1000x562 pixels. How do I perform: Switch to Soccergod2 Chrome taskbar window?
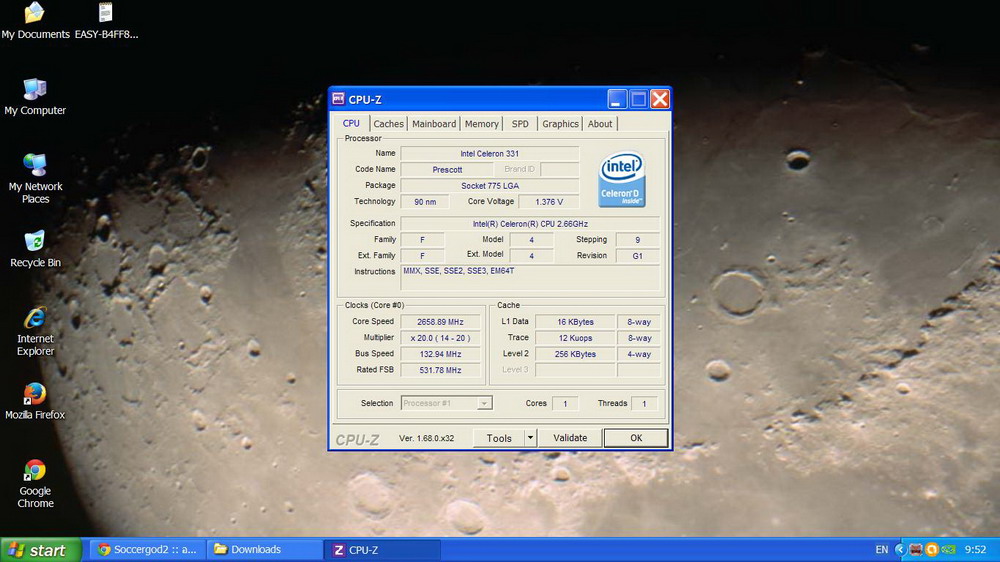point(147,549)
